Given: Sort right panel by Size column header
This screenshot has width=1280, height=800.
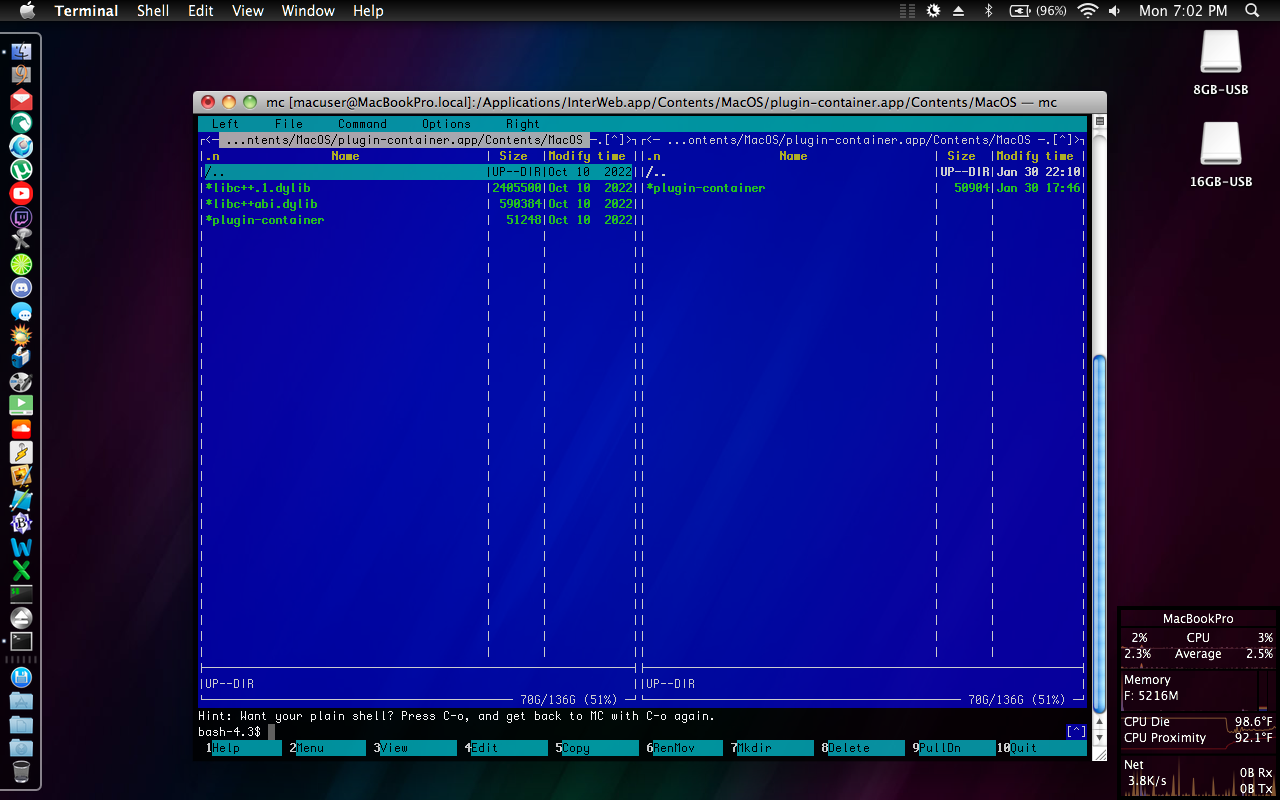Looking at the screenshot, I should tap(961, 156).
